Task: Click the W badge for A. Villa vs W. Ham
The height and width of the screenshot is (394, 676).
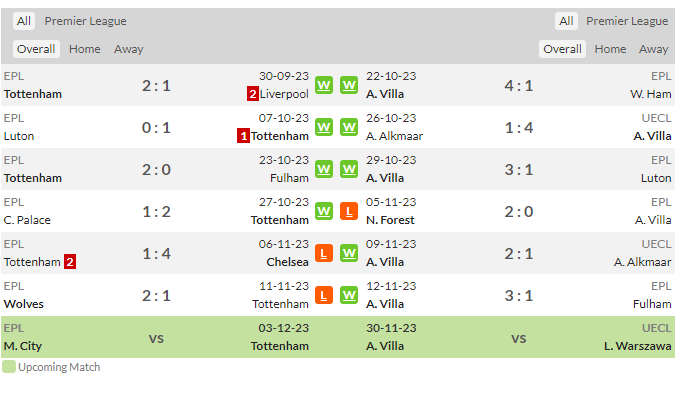Action: [349, 85]
